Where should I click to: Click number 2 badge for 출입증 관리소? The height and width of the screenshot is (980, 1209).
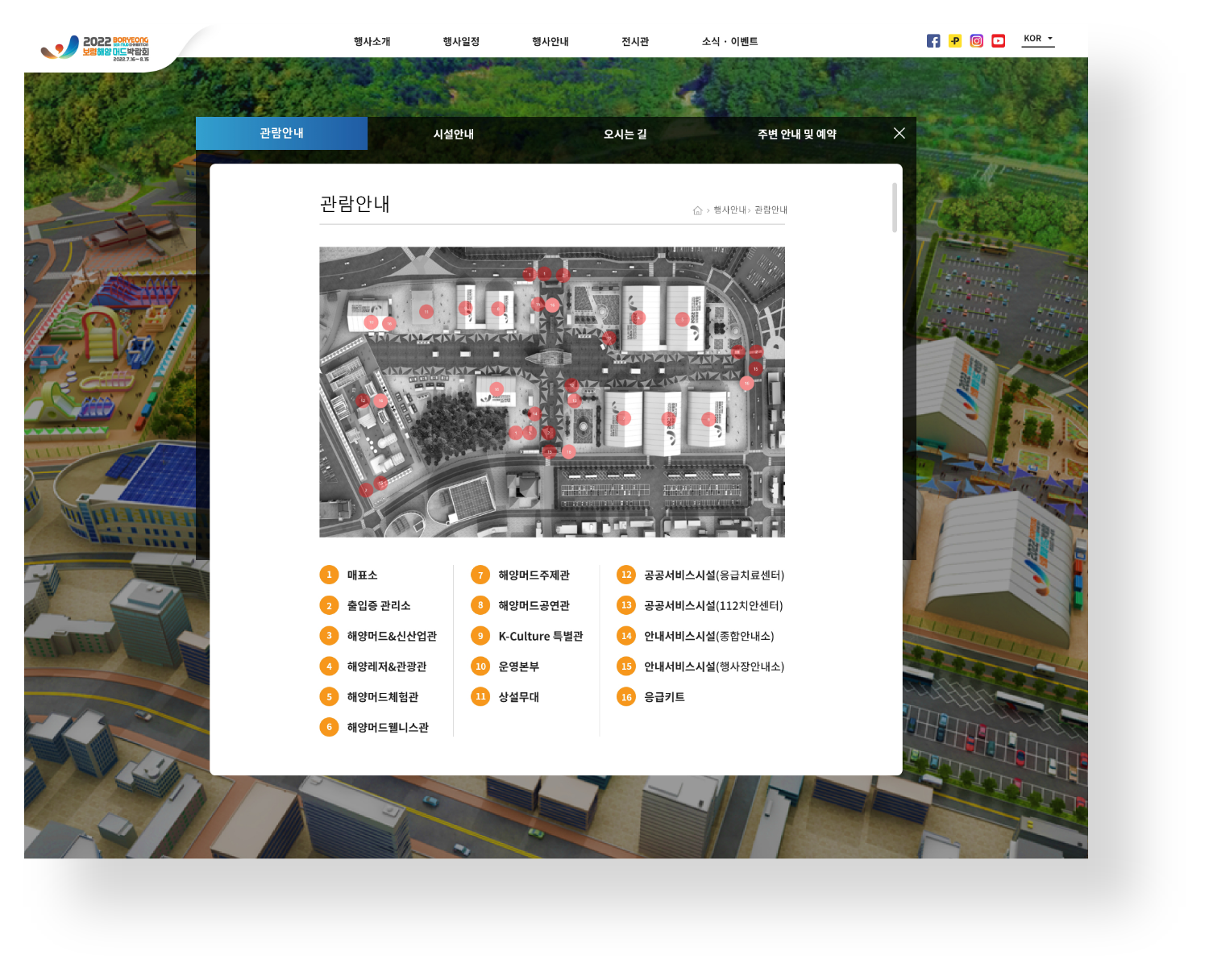[329, 605]
